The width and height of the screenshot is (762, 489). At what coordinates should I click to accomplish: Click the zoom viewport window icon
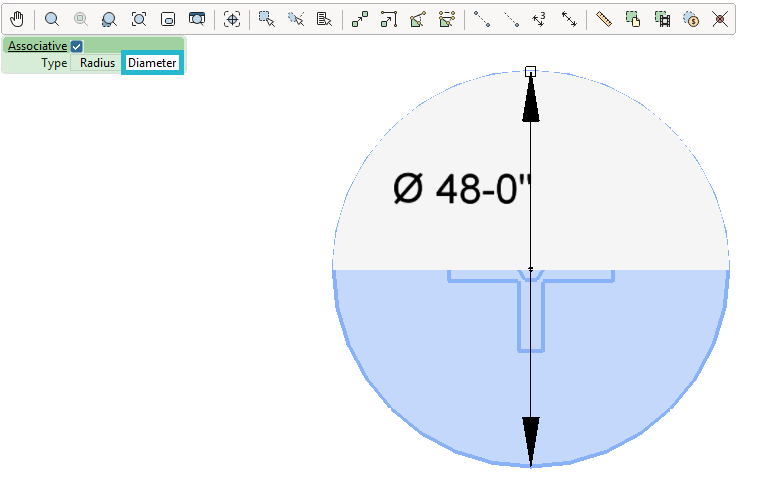click(197, 19)
